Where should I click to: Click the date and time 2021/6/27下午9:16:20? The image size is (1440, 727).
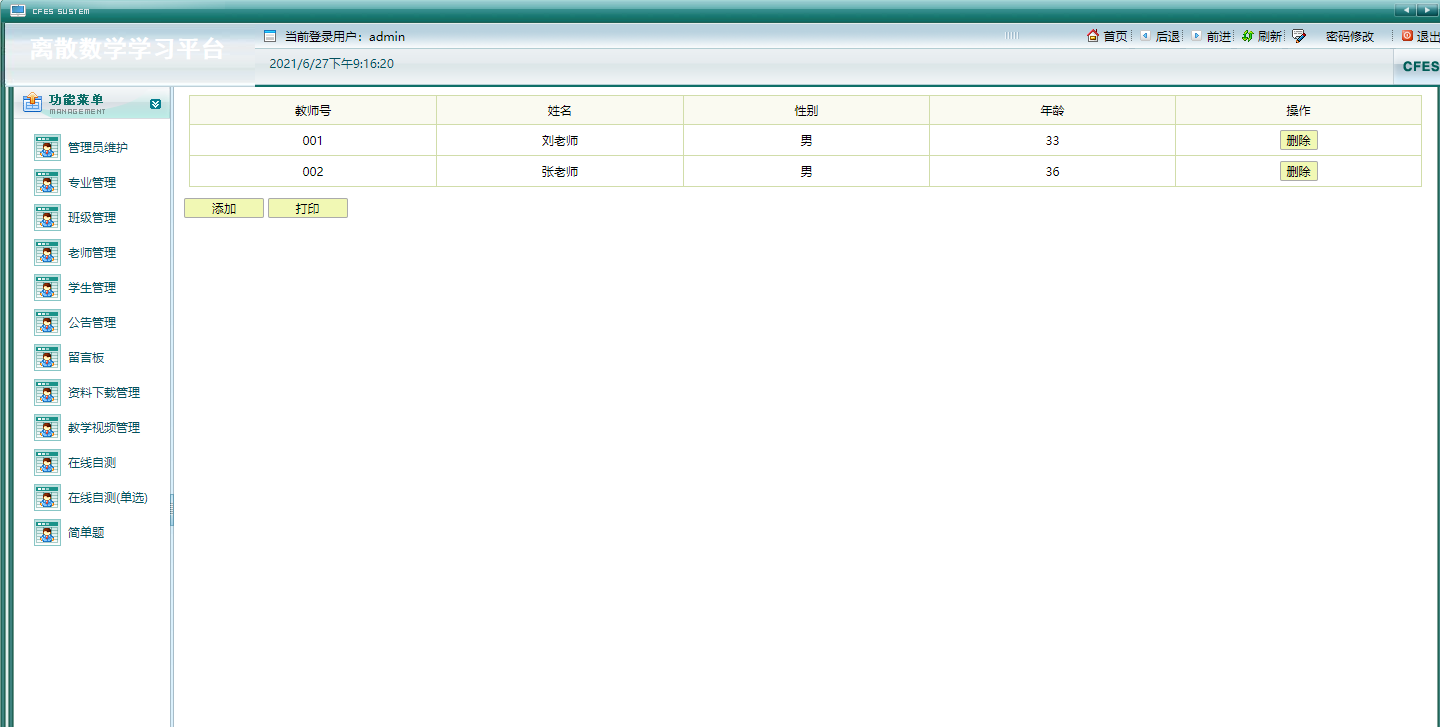(x=332, y=64)
